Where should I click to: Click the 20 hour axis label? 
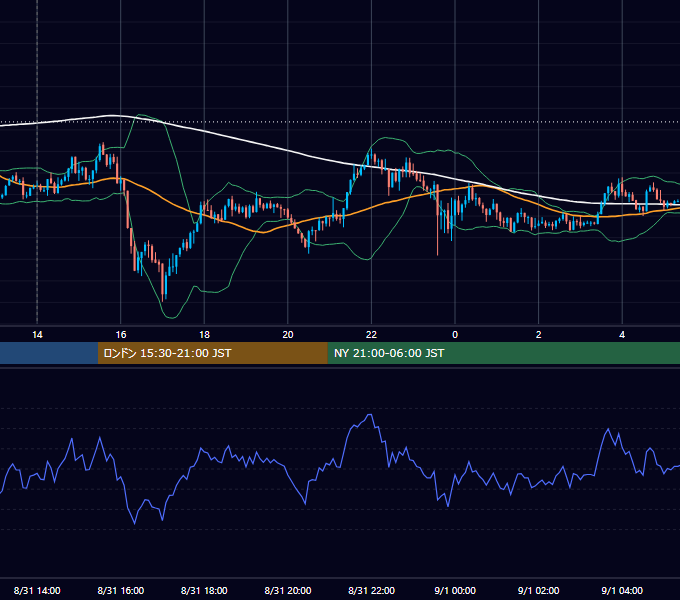(288, 335)
